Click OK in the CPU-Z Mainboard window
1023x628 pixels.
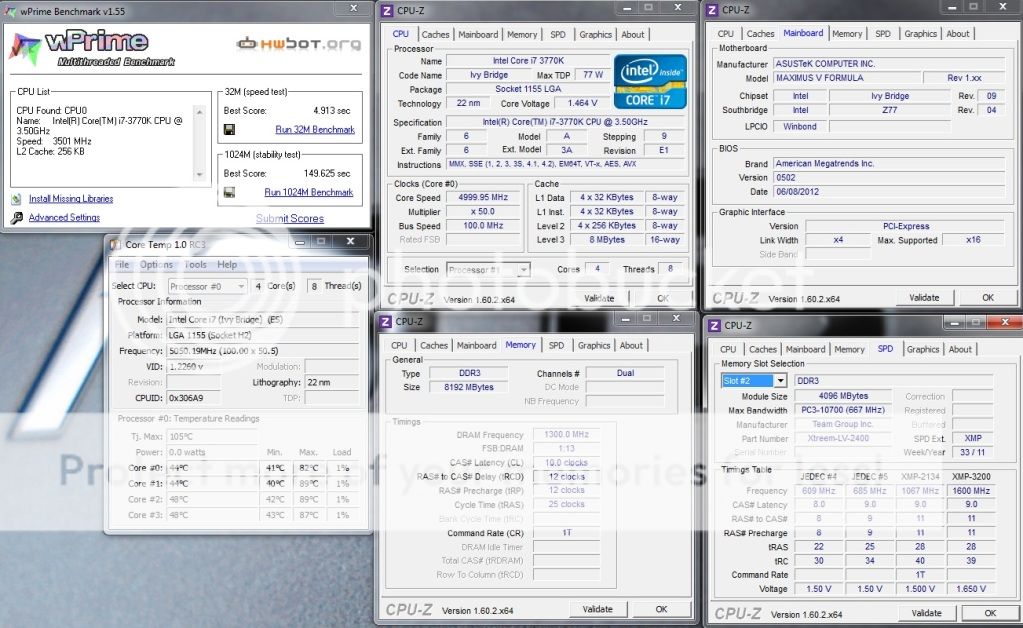tap(988, 297)
